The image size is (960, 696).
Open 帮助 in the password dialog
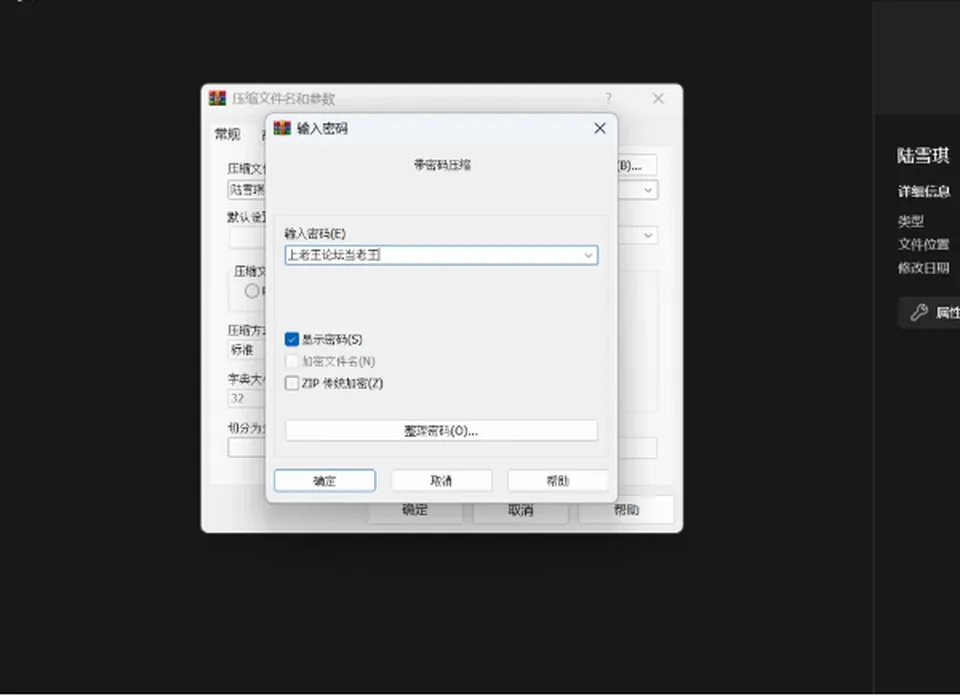coord(558,481)
